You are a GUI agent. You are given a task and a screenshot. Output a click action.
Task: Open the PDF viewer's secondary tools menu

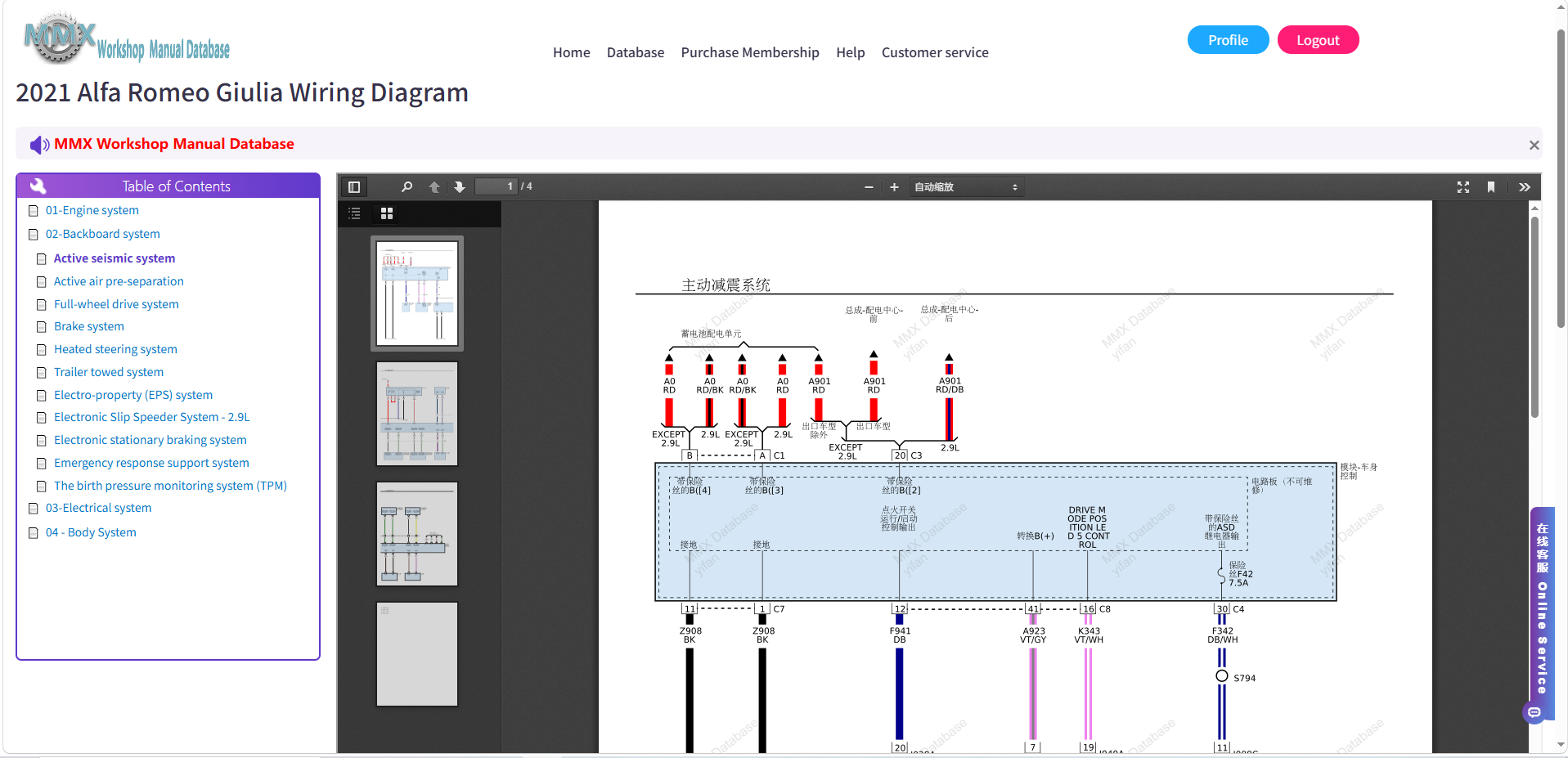pyautogui.click(x=1525, y=187)
